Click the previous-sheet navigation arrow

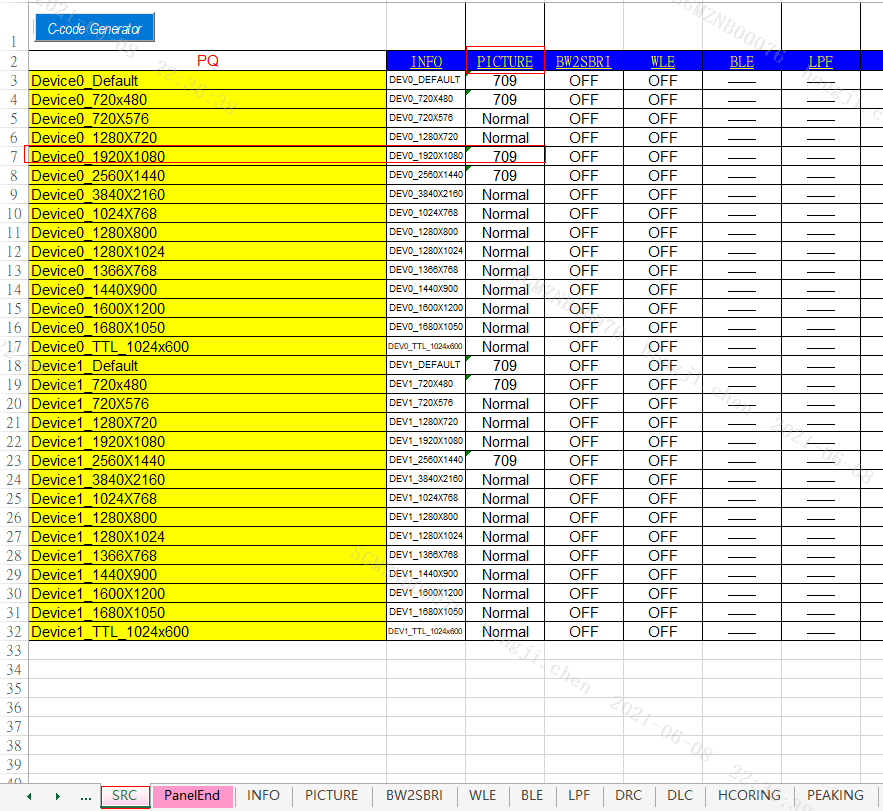(x=28, y=795)
